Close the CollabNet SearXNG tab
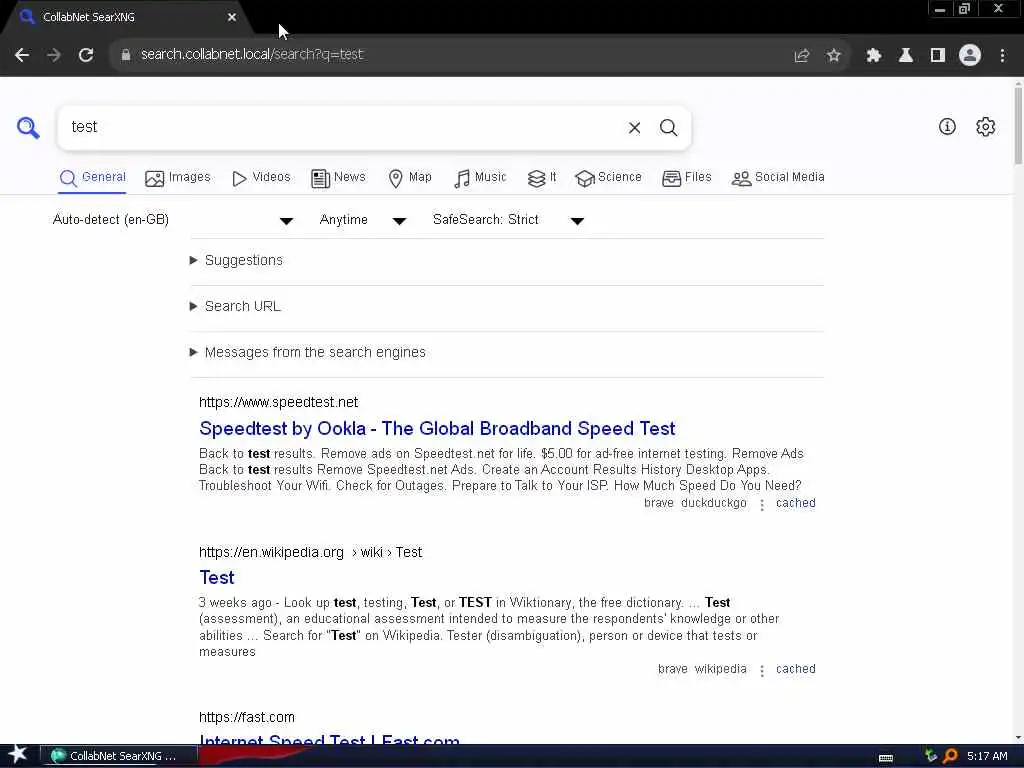Screen dimensions: 1024x768 232,17
